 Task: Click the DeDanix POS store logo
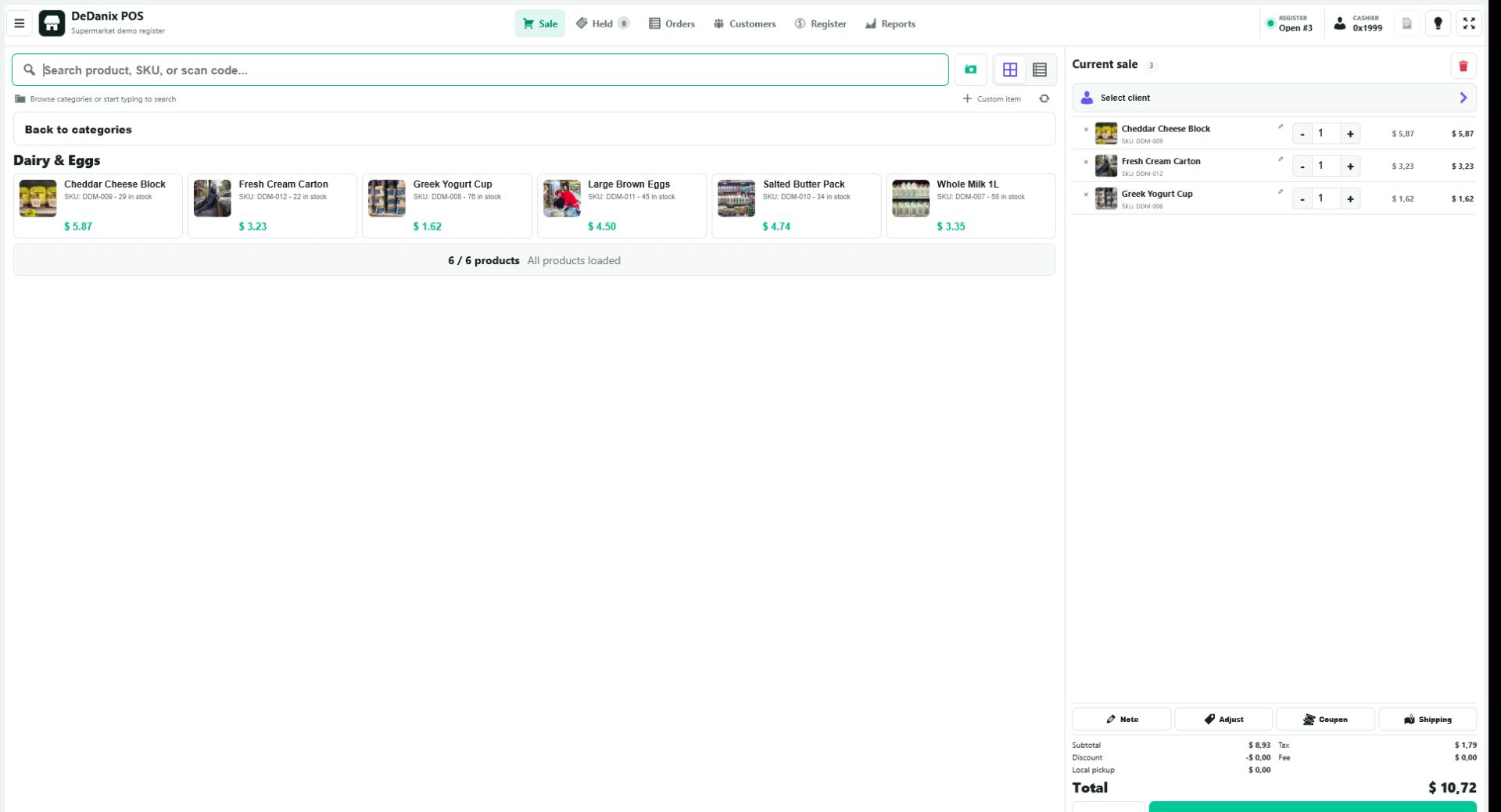[x=52, y=23]
